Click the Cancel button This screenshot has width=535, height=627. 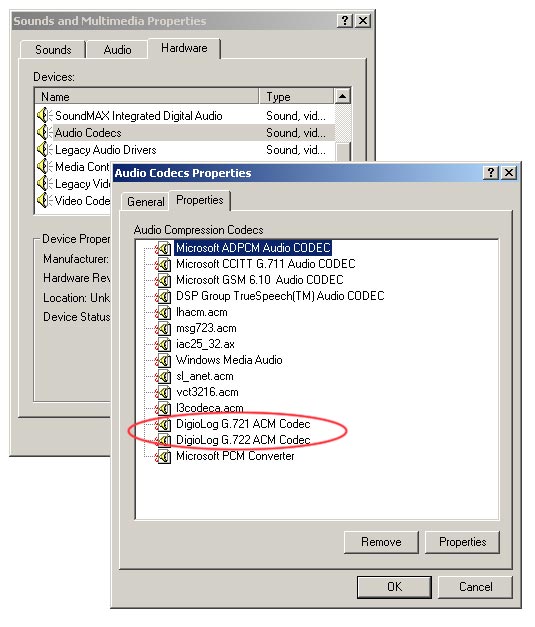tap(475, 587)
